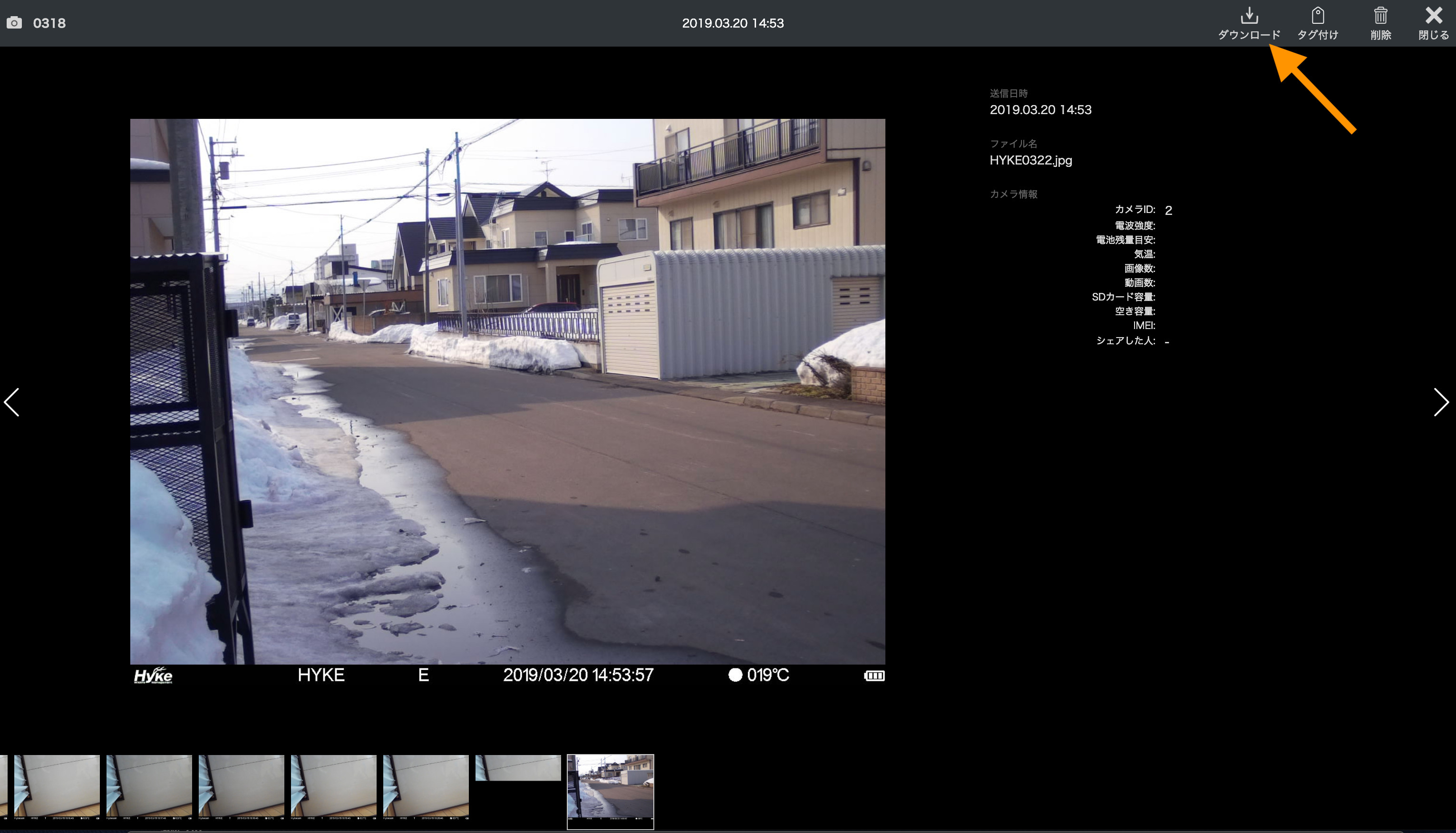Select the first full wall thumbnail
The width and height of the screenshot is (1456, 833).
click(x=57, y=787)
